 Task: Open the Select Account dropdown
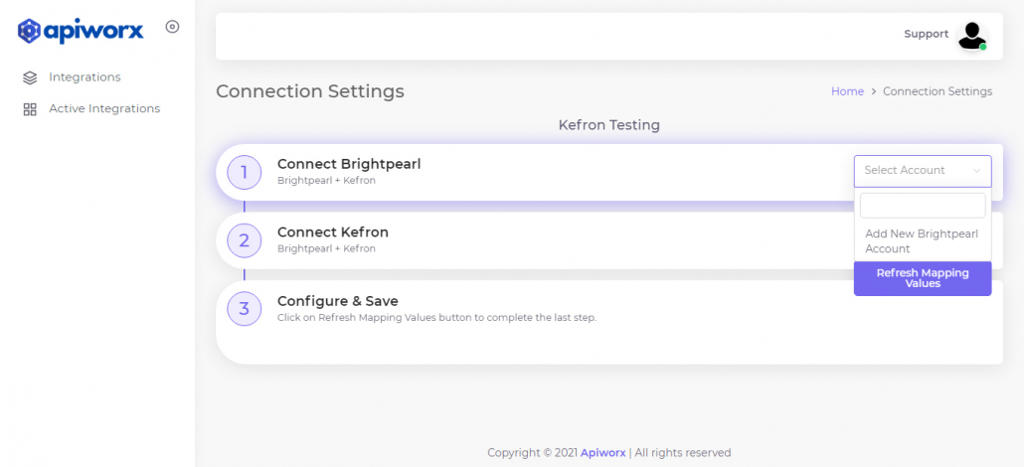point(922,171)
